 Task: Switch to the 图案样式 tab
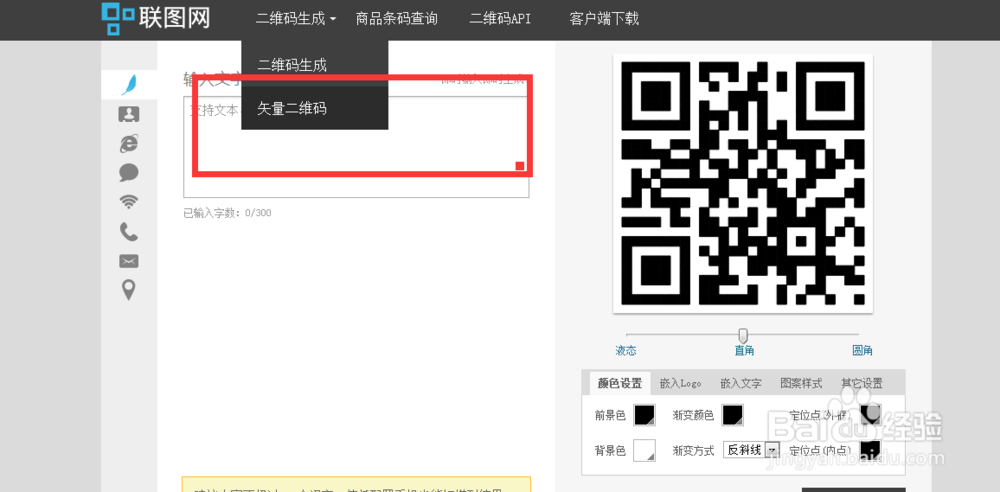coord(802,384)
